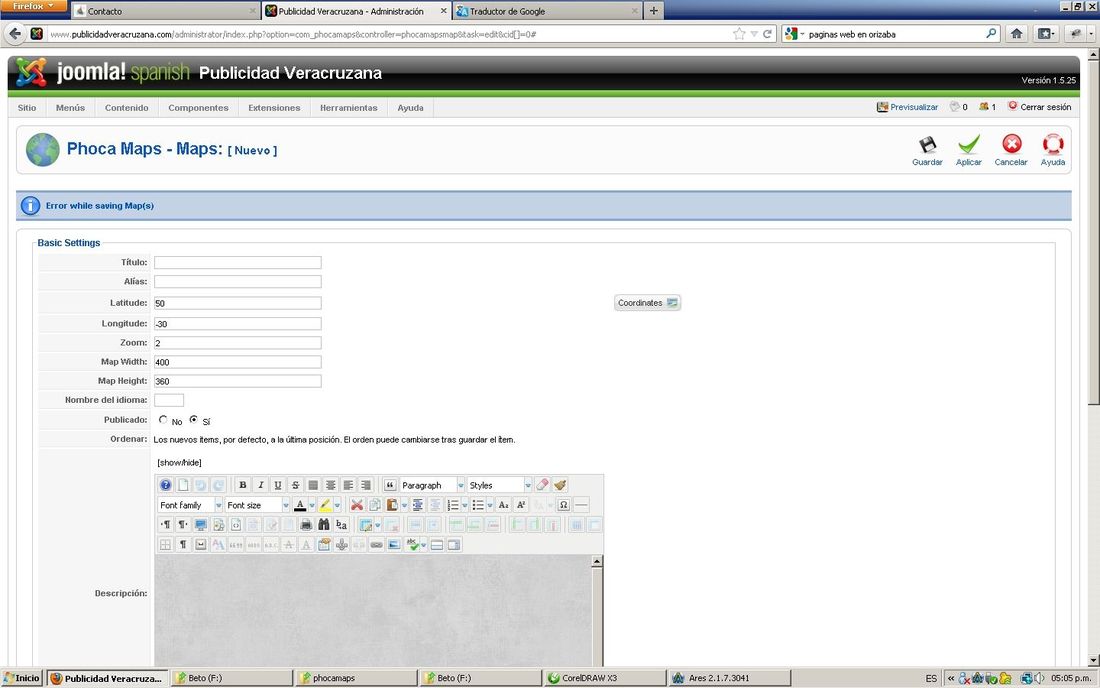1100x688 pixels.
Task: Open the Extensiones menu
Action: [274, 107]
